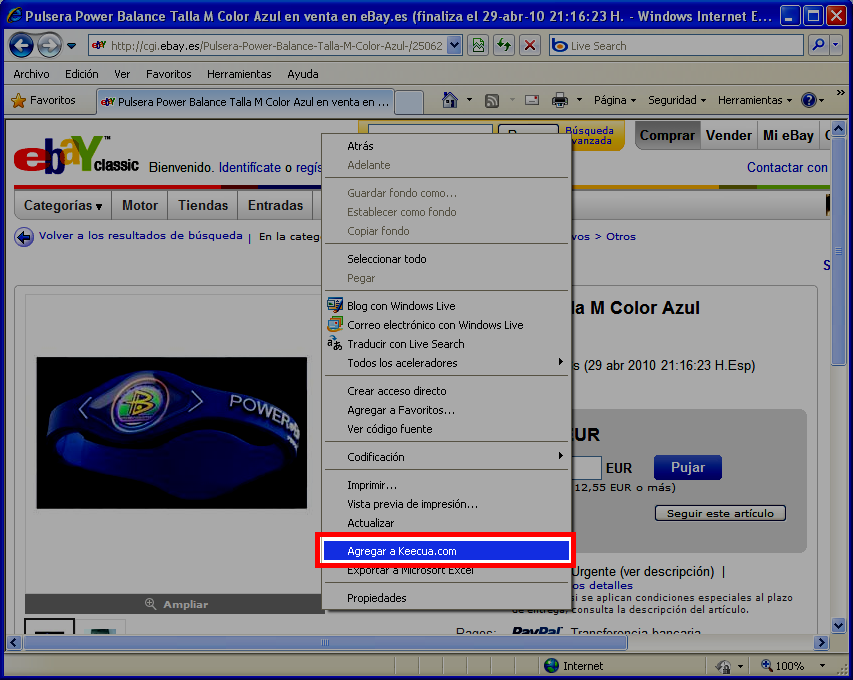Choose Crear acceso directo
The width and height of the screenshot is (853, 680).
click(446, 391)
